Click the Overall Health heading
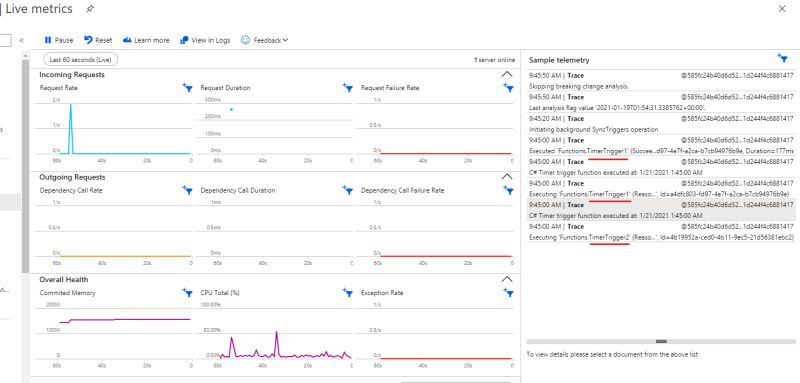Screen dimensions: 800x383 (65, 279)
